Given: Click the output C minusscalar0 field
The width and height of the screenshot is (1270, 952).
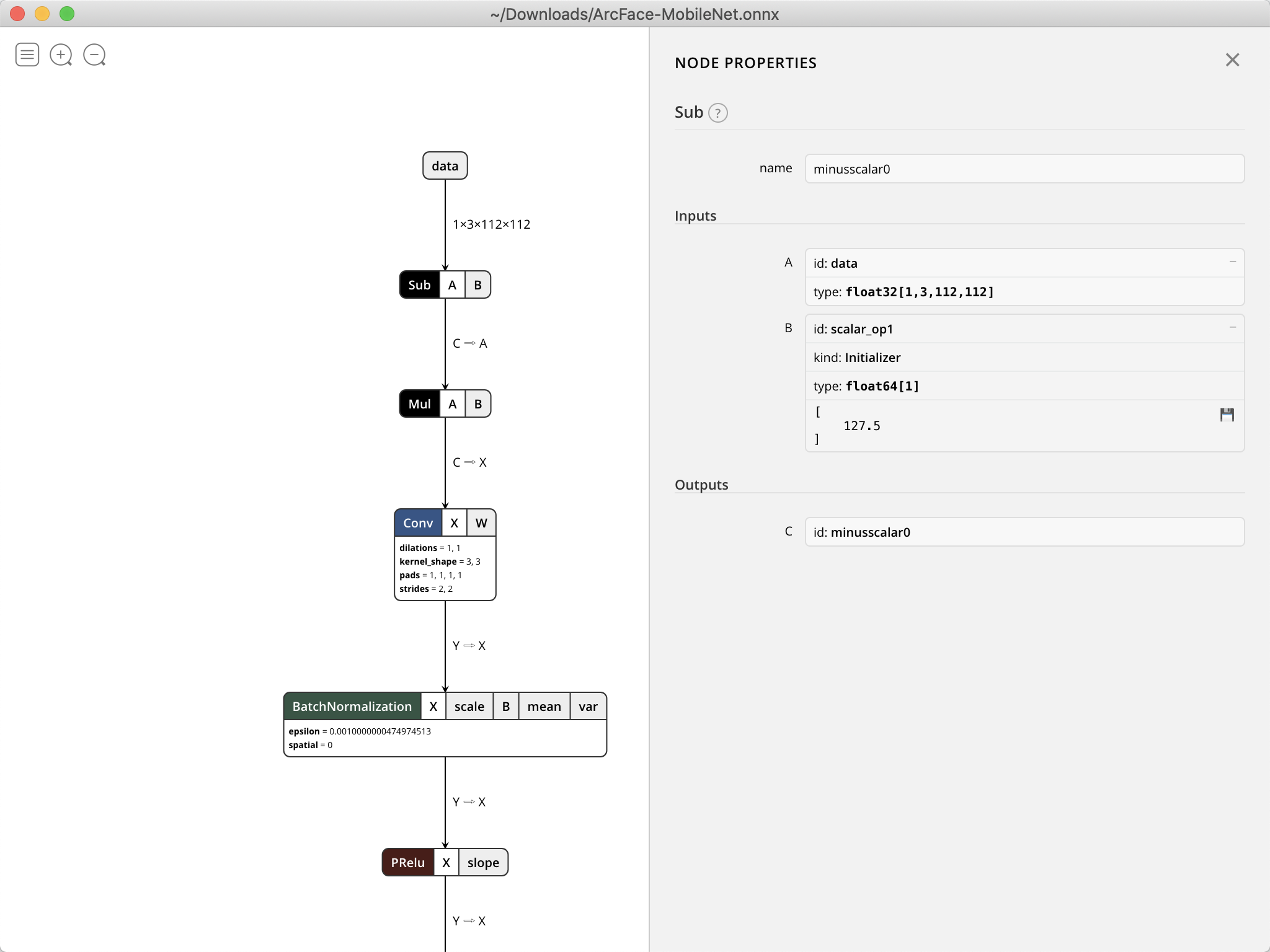Looking at the screenshot, I should click(1023, 532).
